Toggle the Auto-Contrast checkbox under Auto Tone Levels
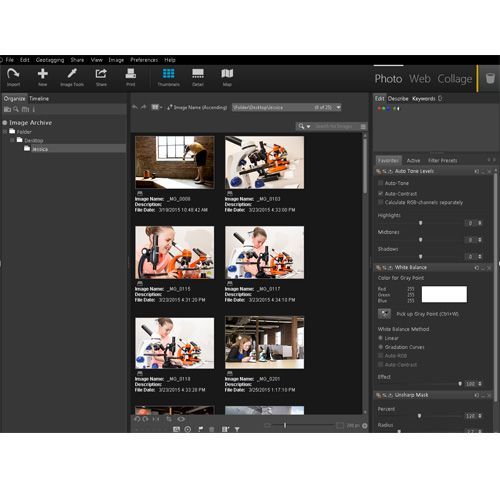 click(x=380, y=193)
